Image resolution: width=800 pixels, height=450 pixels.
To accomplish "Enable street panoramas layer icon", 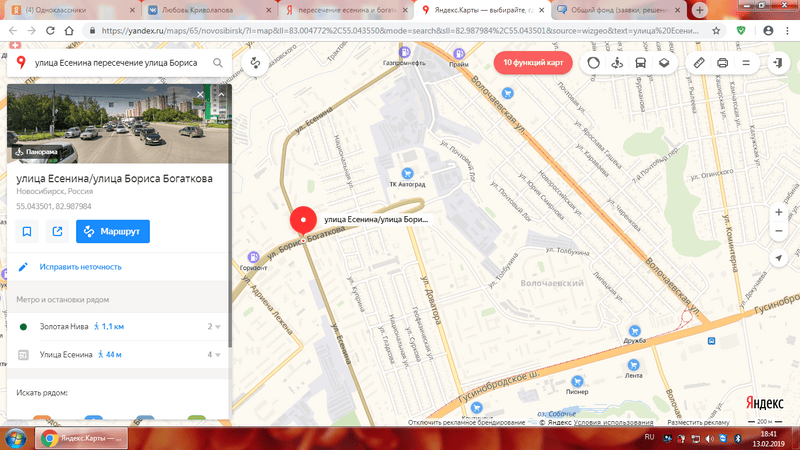I will tap(617, 63).
